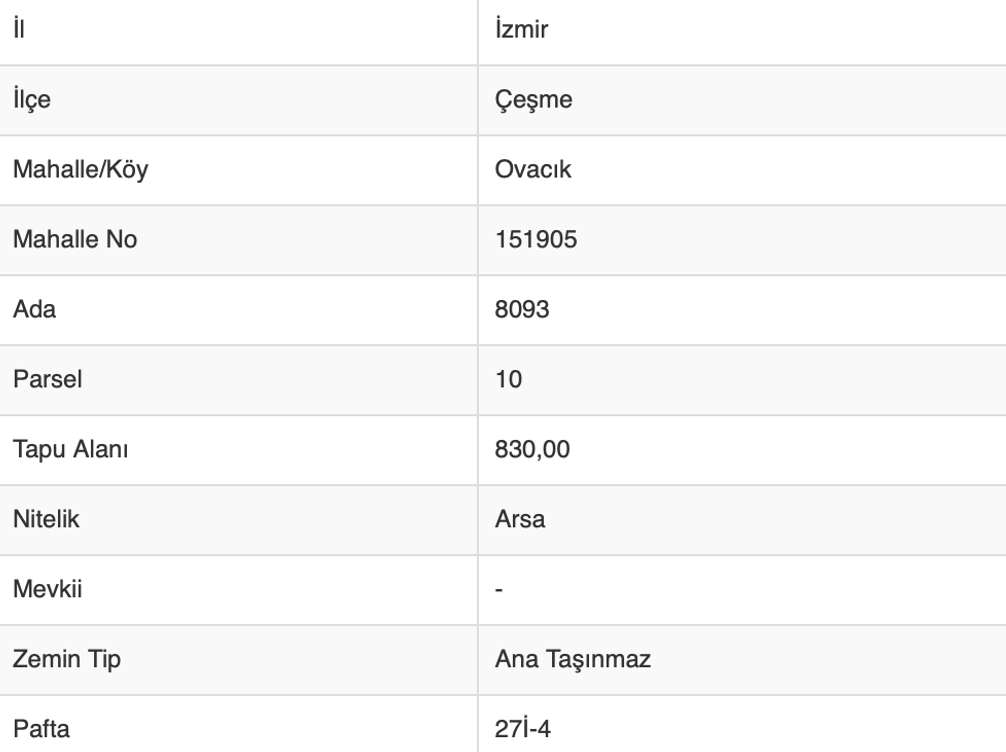Select the 27İ-4 Pafta value

point(524,730)
